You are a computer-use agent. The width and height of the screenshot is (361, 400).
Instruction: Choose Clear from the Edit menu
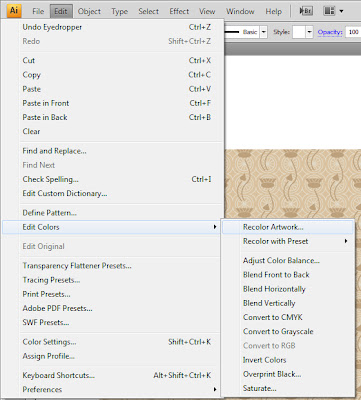click(113, 131)
